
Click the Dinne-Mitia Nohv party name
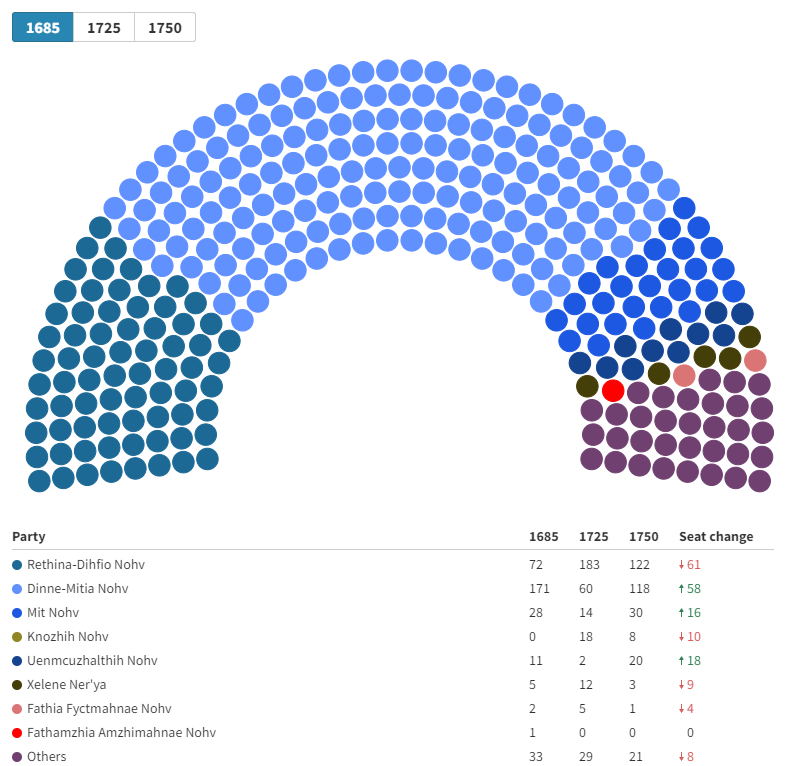78,588
